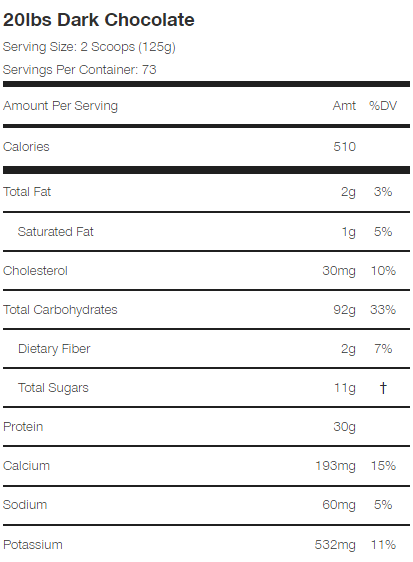The height and width of the screenshot is (562, 413).
Task: Click the Total Carbohydrates row label
Action: point(60,310)
